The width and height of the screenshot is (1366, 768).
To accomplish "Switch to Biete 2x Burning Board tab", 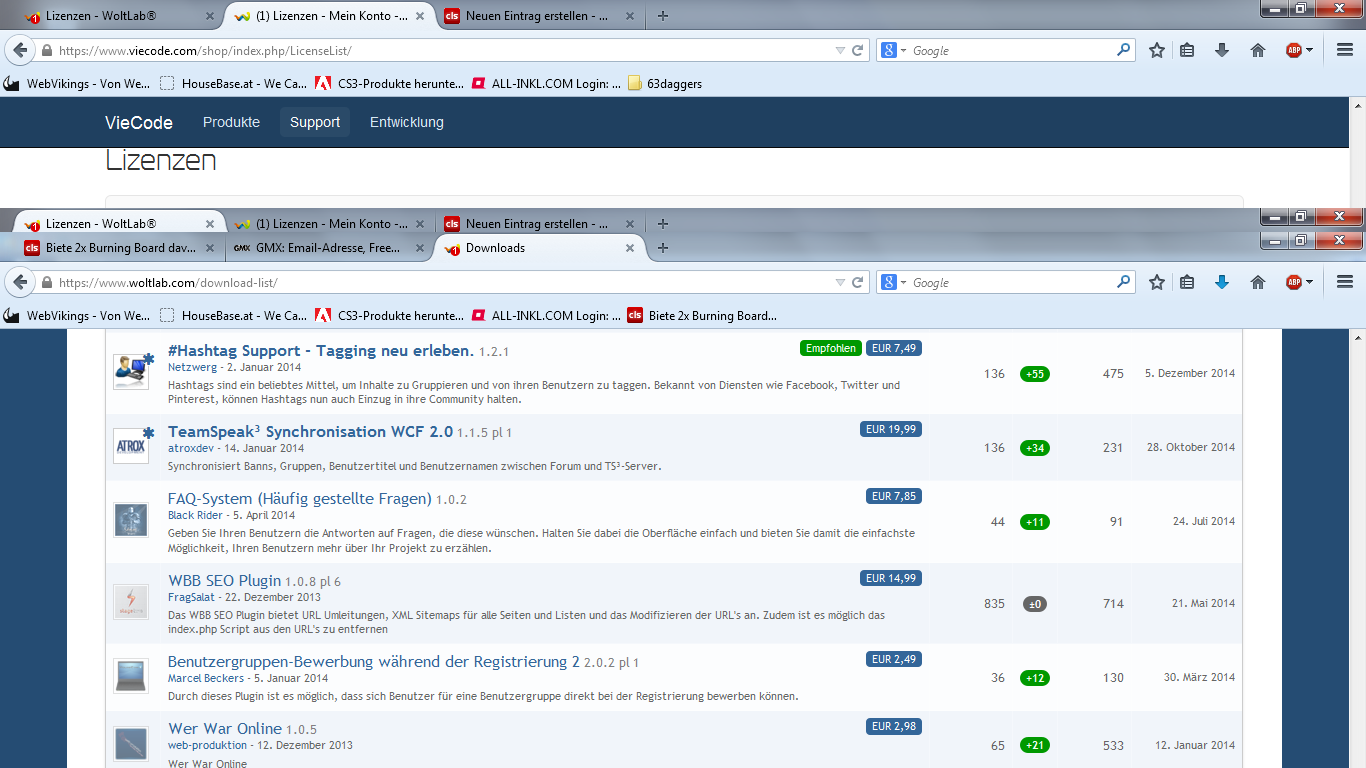I will pyautogui.click(x=119, y=248).
